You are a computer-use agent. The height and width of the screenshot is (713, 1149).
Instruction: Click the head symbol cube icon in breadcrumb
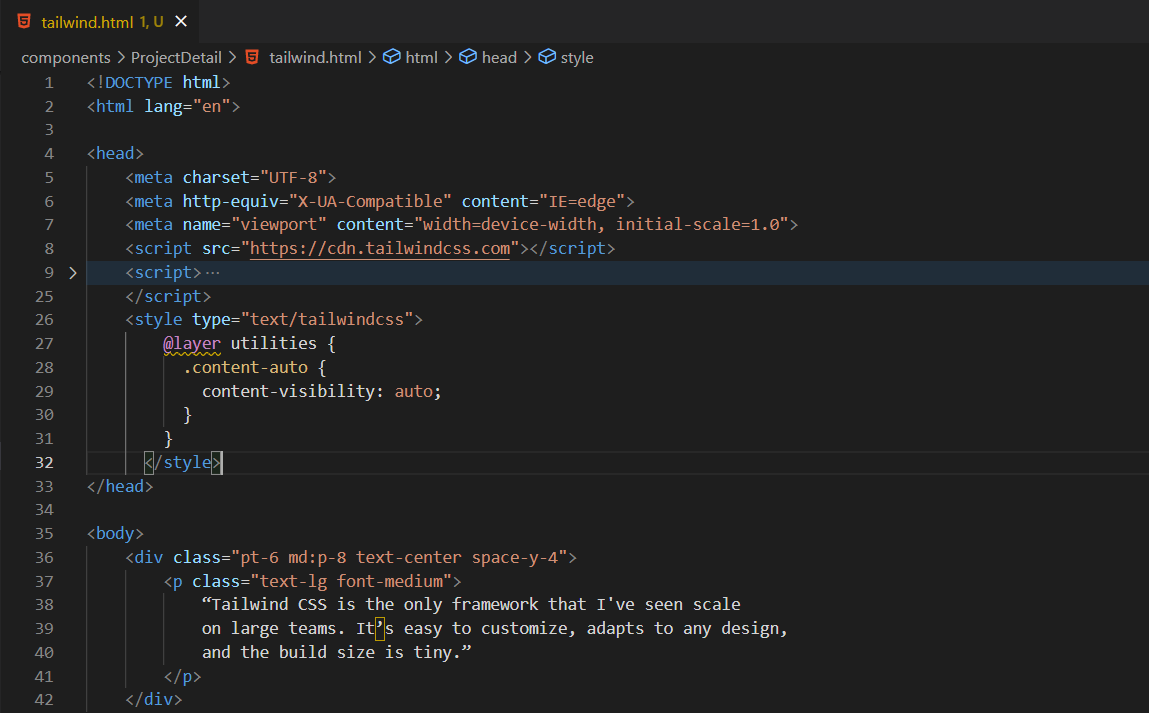(x=468, y=57)
